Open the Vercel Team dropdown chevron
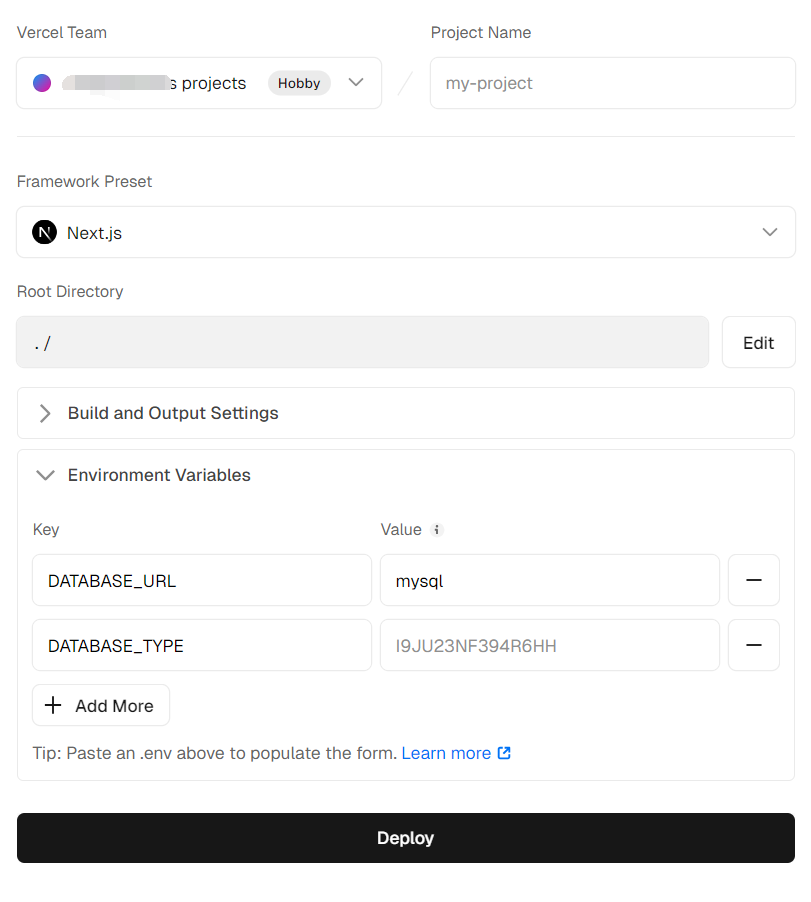The image size is (811, 902). pos(356,83)
